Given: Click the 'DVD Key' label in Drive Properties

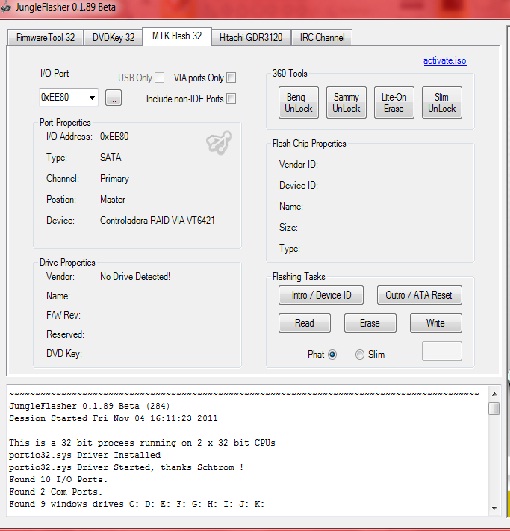Looking at the screenshot, I should 63,354.
